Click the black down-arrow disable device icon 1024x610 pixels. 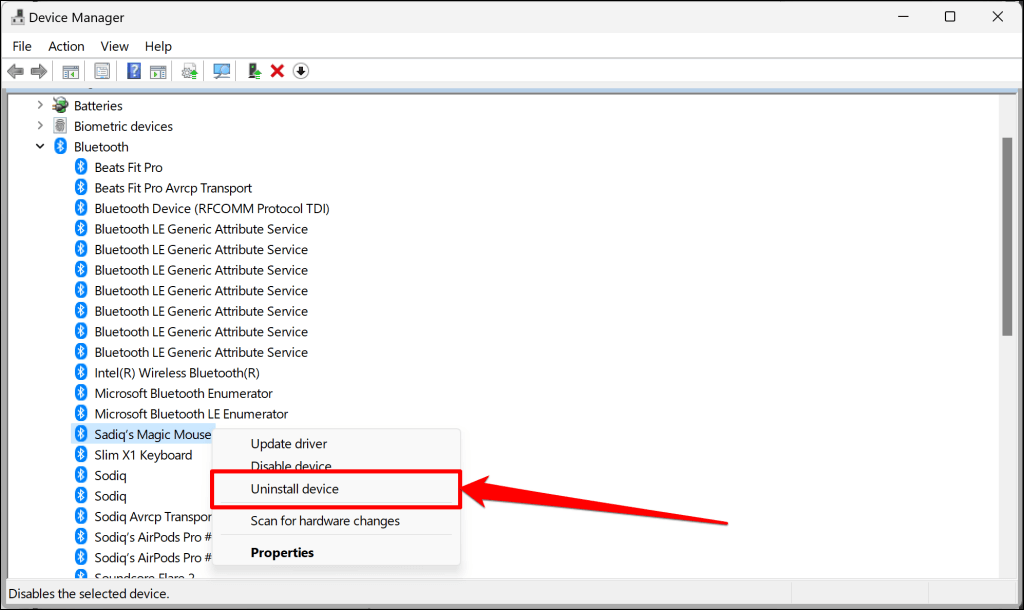[301, 71]
